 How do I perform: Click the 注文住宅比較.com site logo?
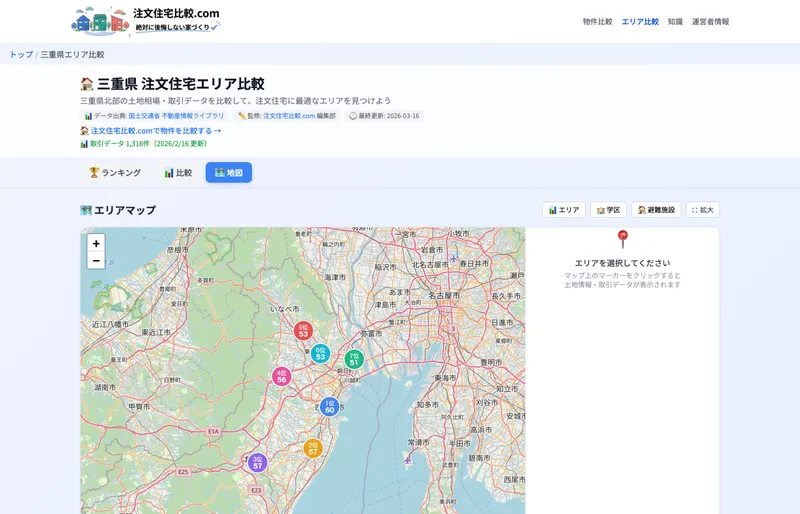pos(146,21)
